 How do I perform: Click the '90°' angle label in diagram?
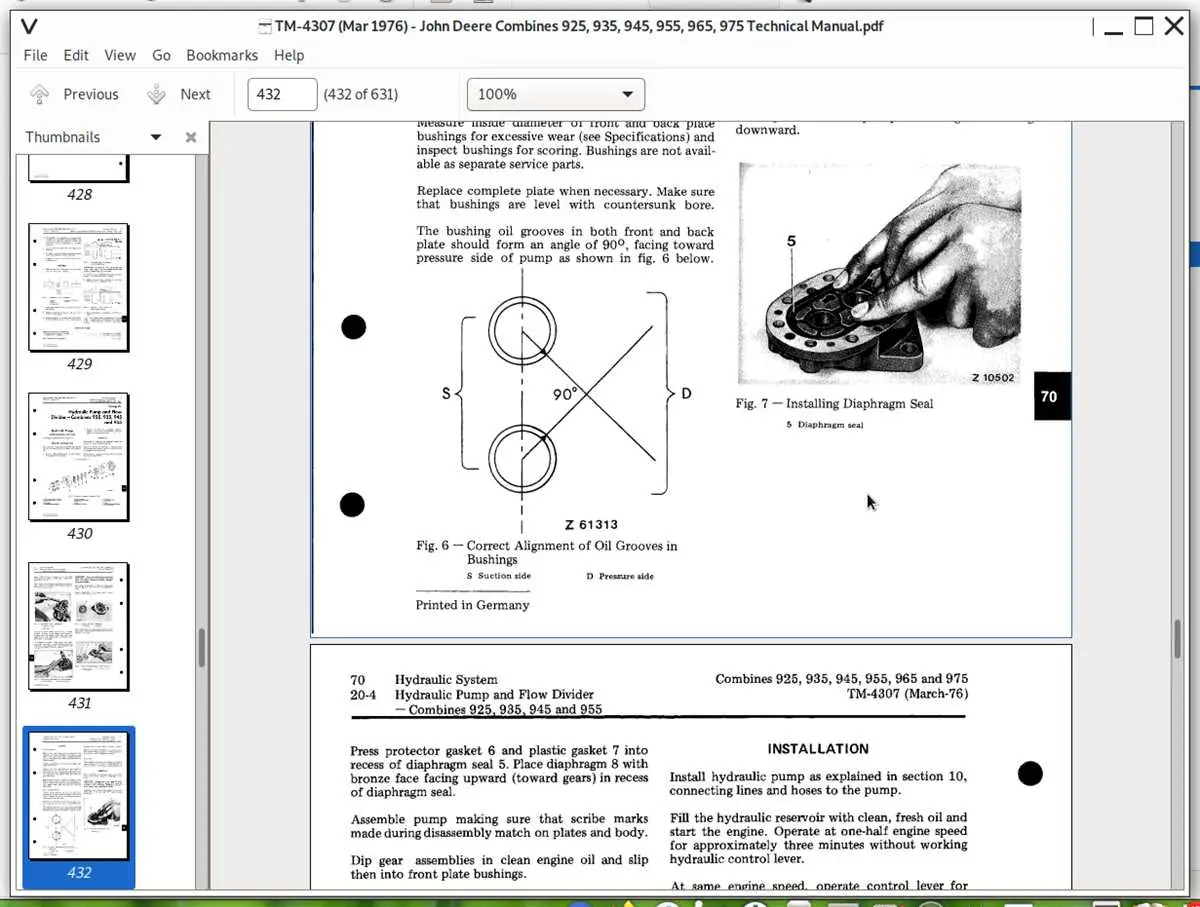pos(566,395)
